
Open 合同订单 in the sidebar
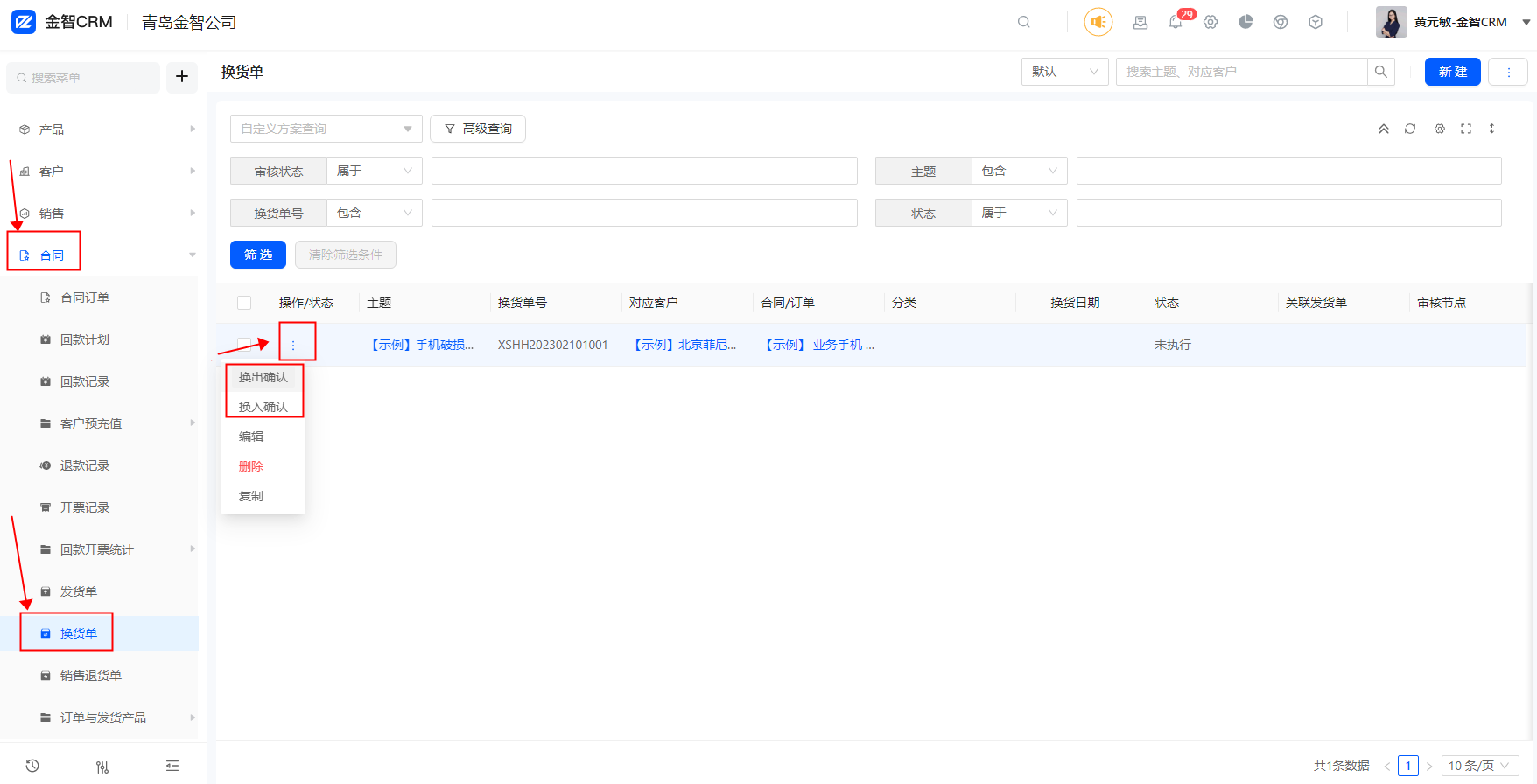[85, 297]
